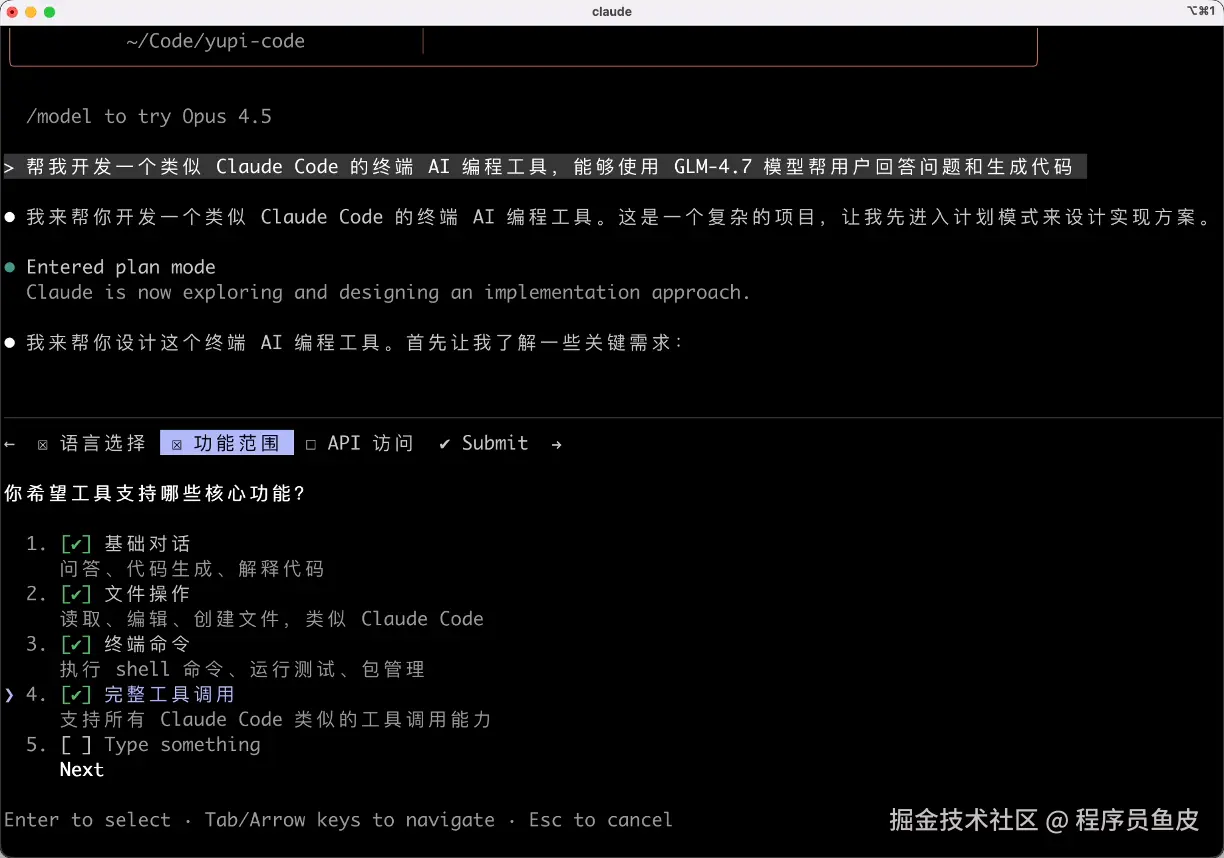Click the description 执行 shell 命令、运行测试、包管理
The height and width of the screenshot is (858, 1224).
point(243,669)
